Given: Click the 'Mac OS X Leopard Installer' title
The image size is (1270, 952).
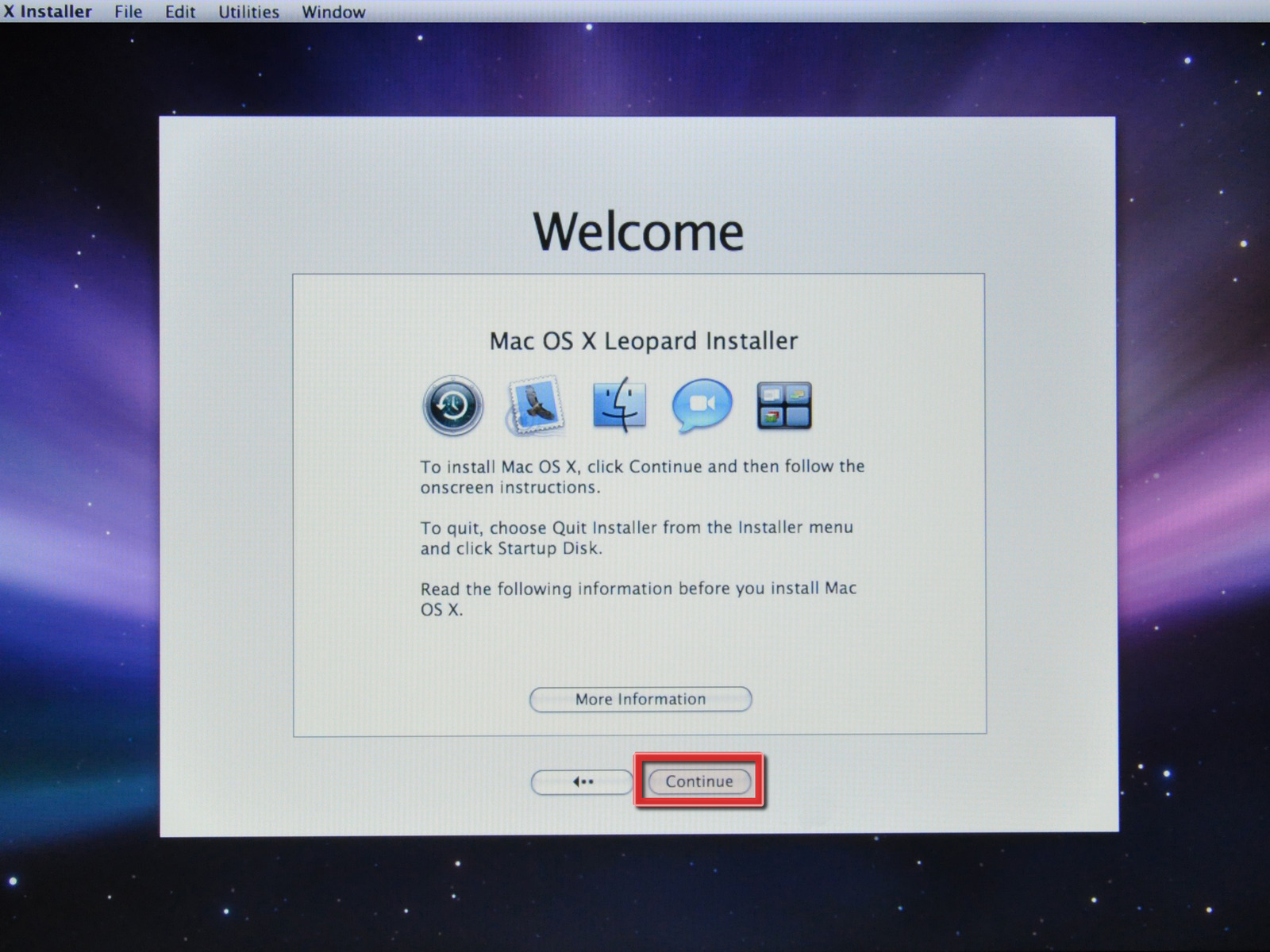Looking at the screenshot, I should (644, 341).
